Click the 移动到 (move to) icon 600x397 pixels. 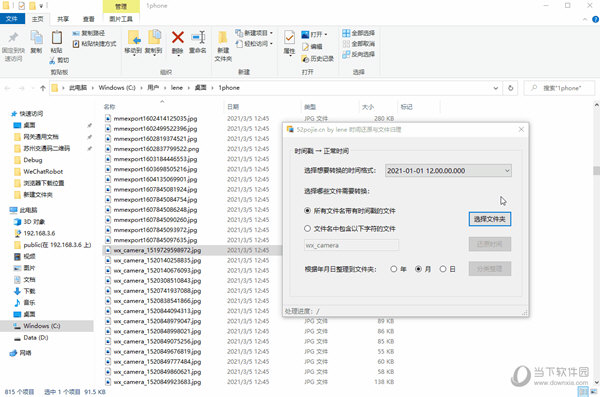[134, 38]
